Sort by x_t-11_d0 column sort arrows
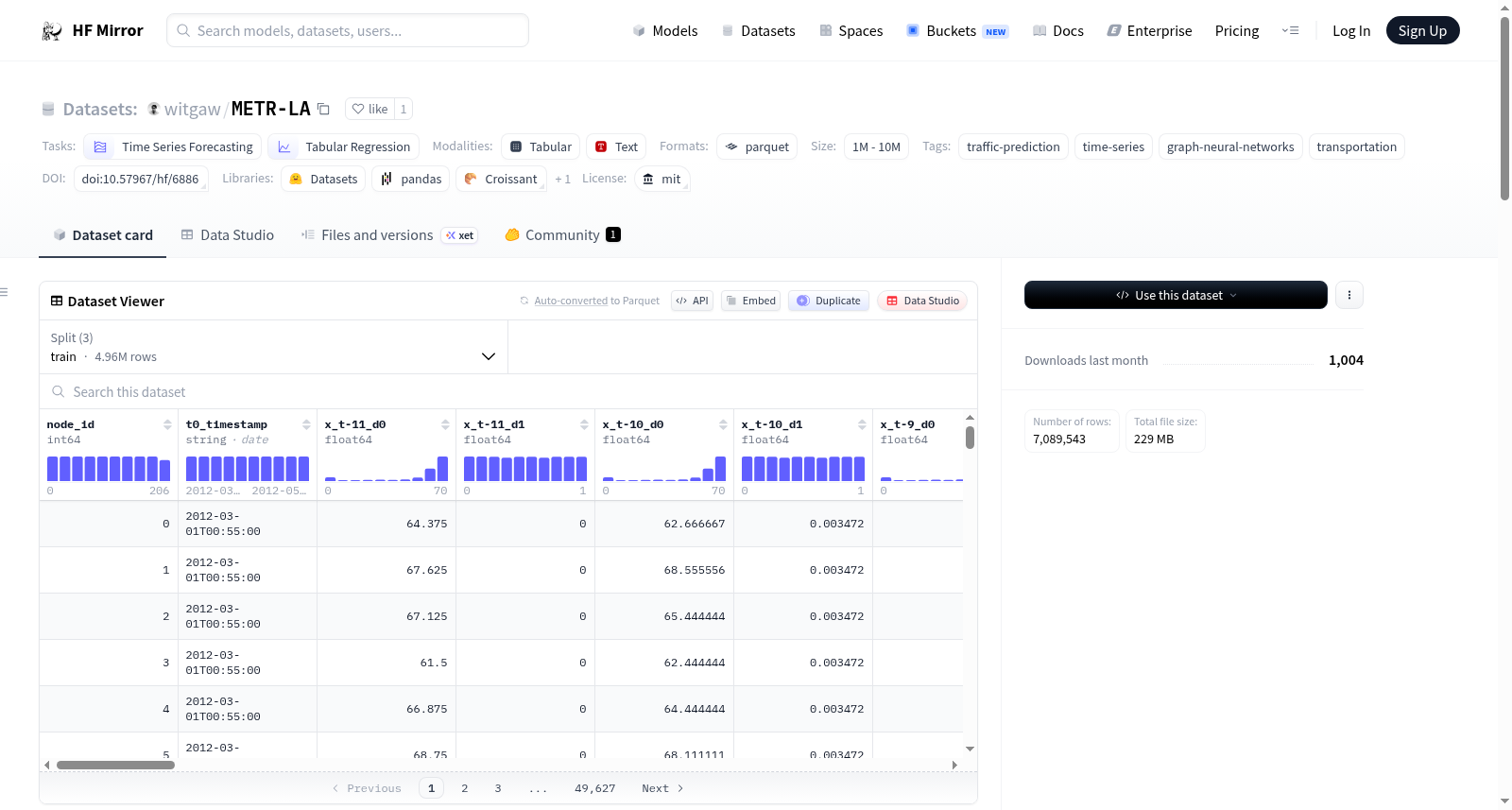 coord(445,424)
